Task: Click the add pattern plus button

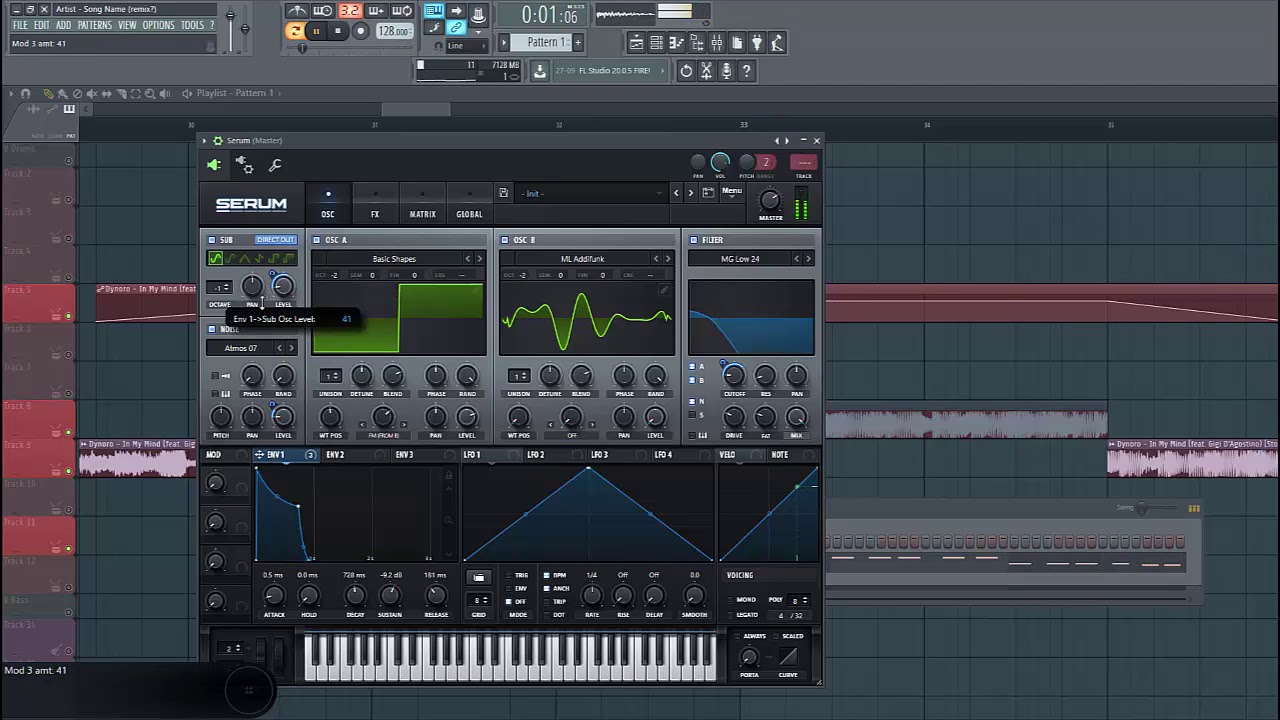Action: click(577, 42)
